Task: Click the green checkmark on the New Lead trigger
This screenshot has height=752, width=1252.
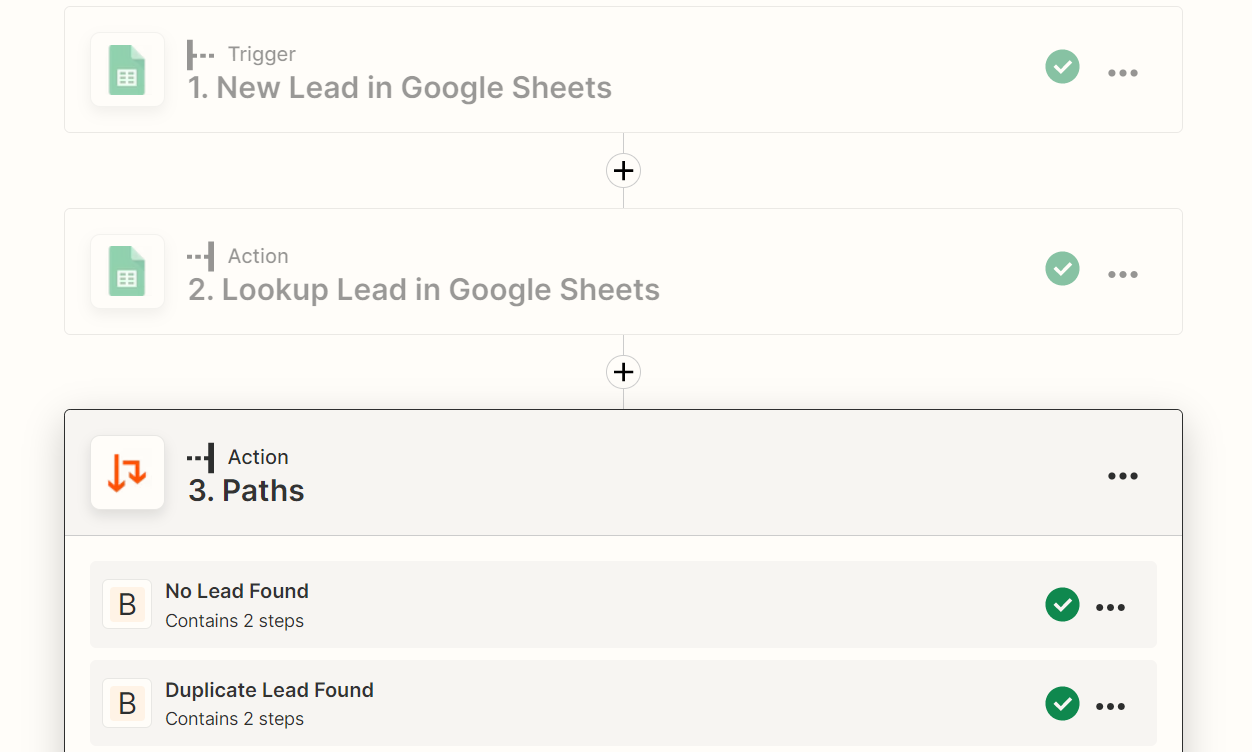Action: 1062,67
